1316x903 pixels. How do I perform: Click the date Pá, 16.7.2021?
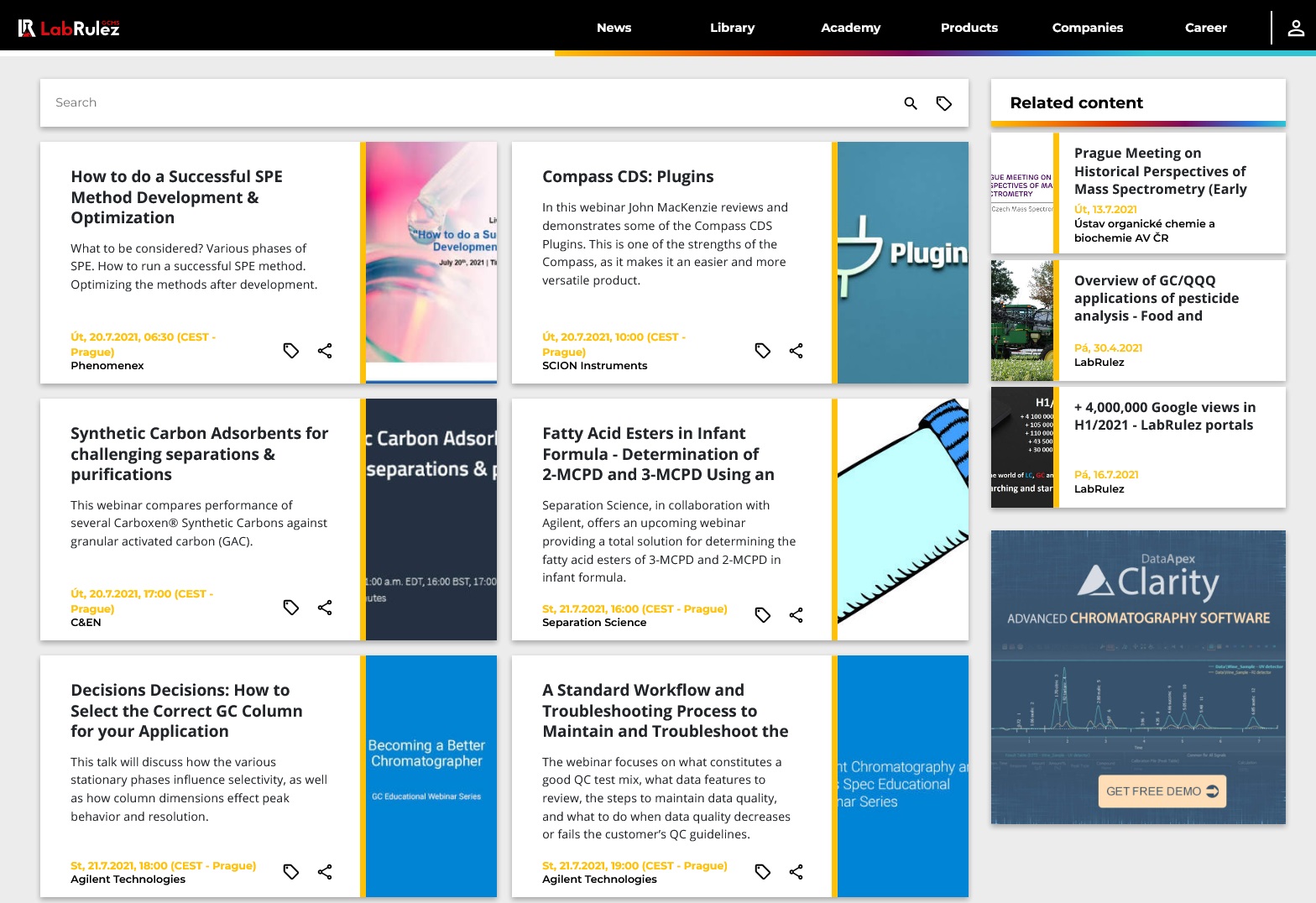(1107, 474)
